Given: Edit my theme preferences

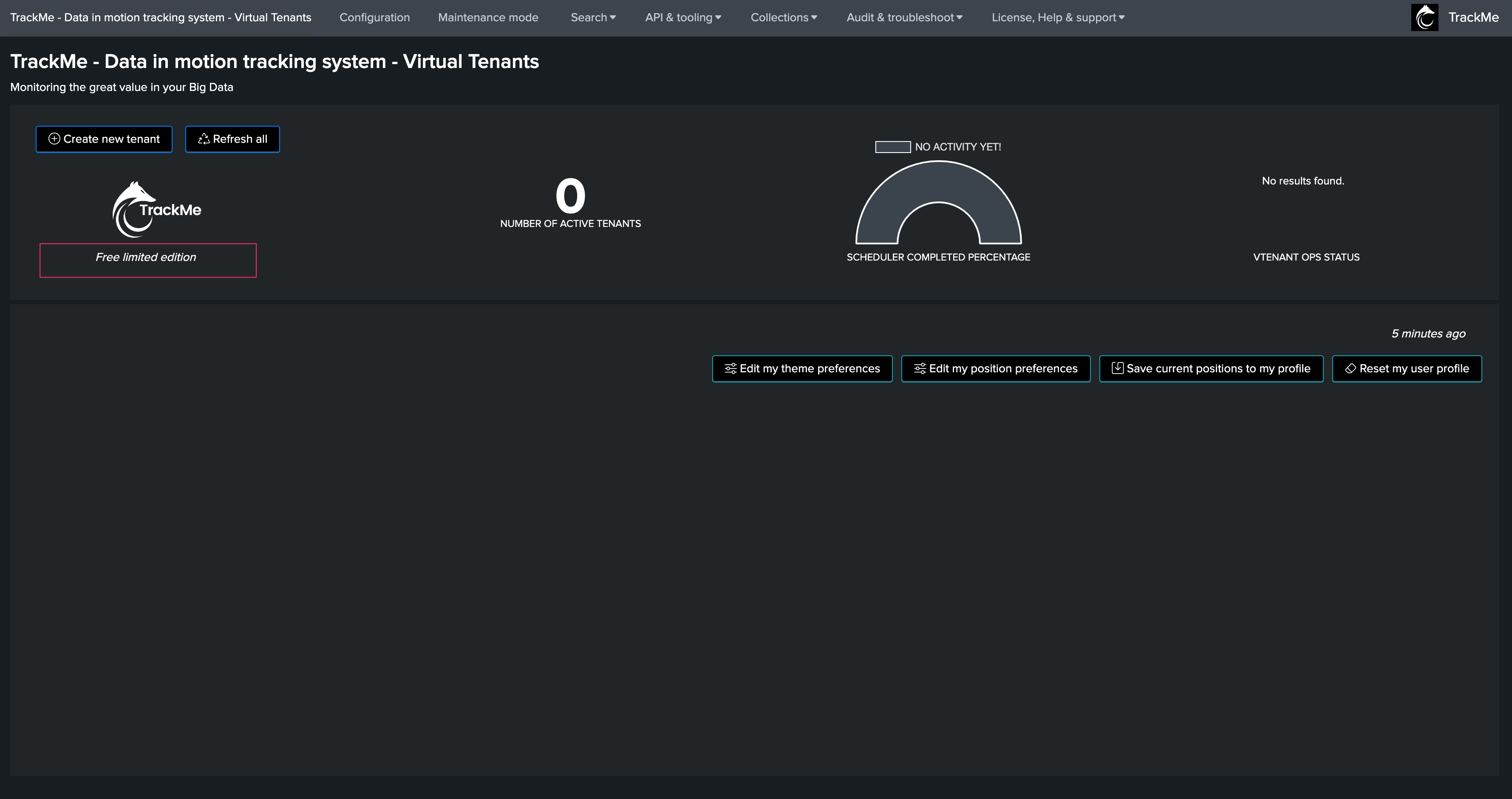Looking at the screenshot, I should 802,368.
